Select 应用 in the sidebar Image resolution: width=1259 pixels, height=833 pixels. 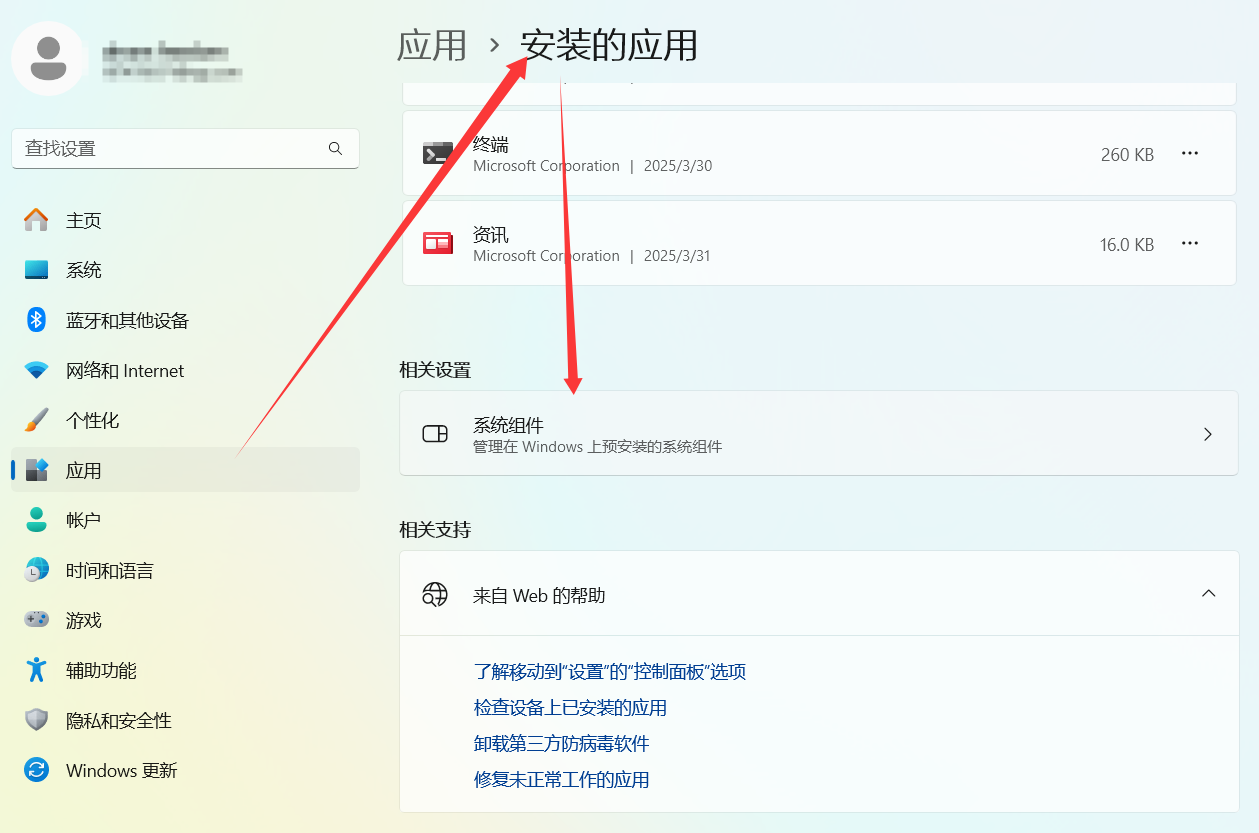tap(185, 470)
